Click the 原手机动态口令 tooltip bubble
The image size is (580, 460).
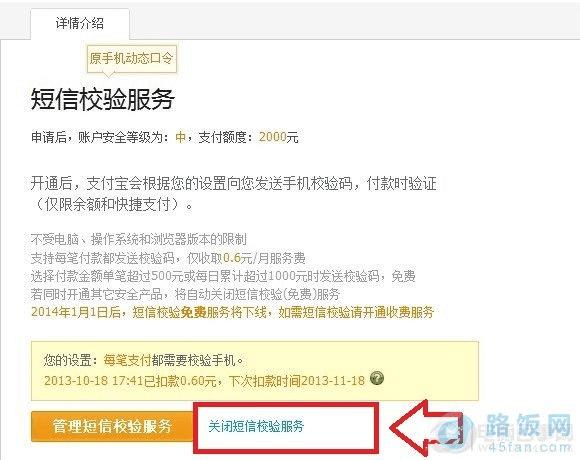(131, 58)
